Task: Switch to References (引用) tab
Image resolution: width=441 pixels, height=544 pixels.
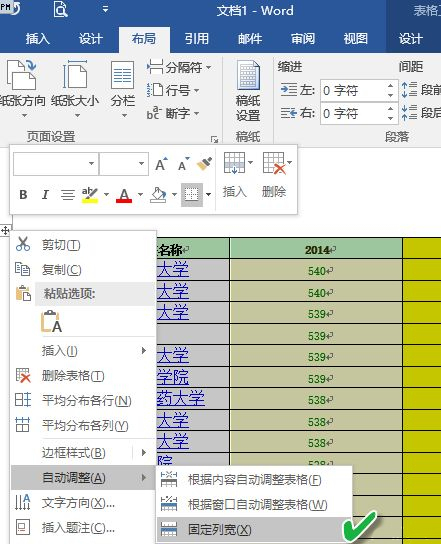Action: click(197, 39)
